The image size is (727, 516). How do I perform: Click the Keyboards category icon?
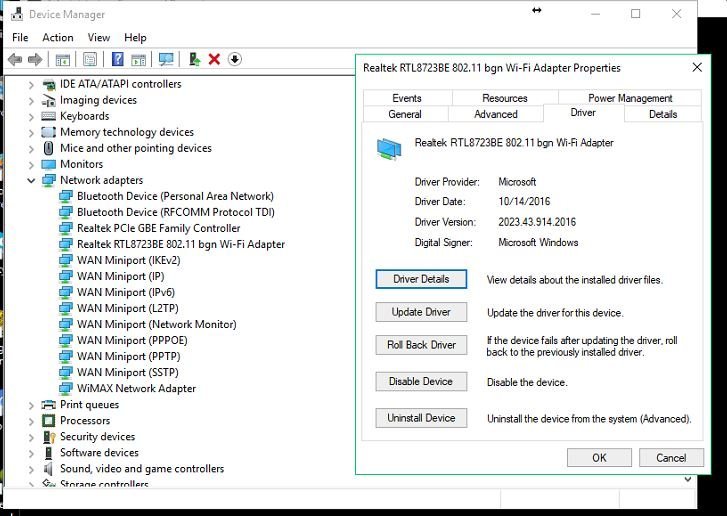(49, 116)
